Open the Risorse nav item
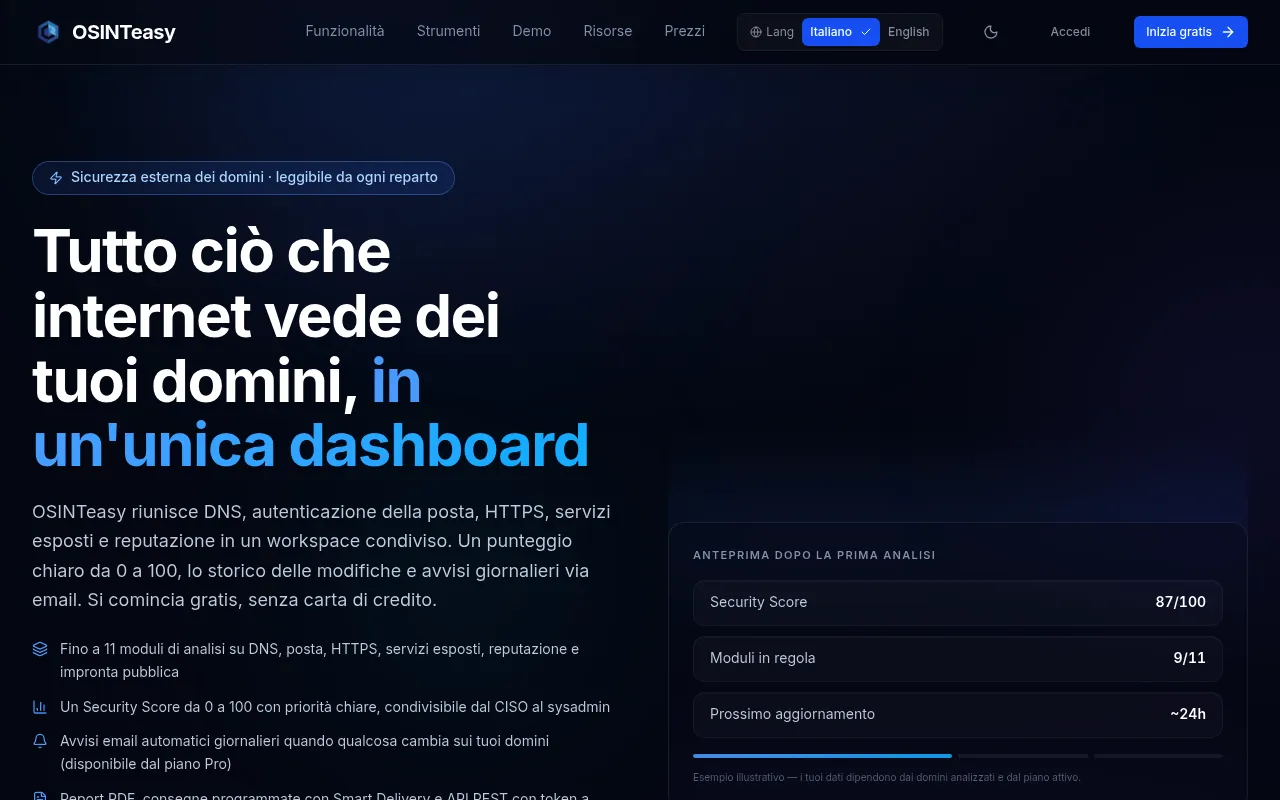Viewport: 1280px width, 800px height. click(x=608, y=31)
